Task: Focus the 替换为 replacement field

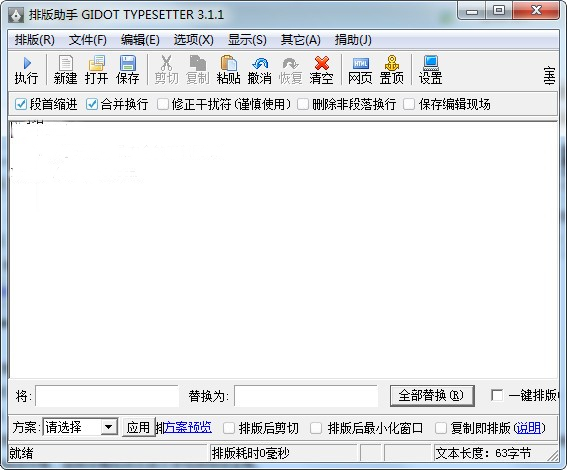Action: pyautogui.click(x=306, y=396)
